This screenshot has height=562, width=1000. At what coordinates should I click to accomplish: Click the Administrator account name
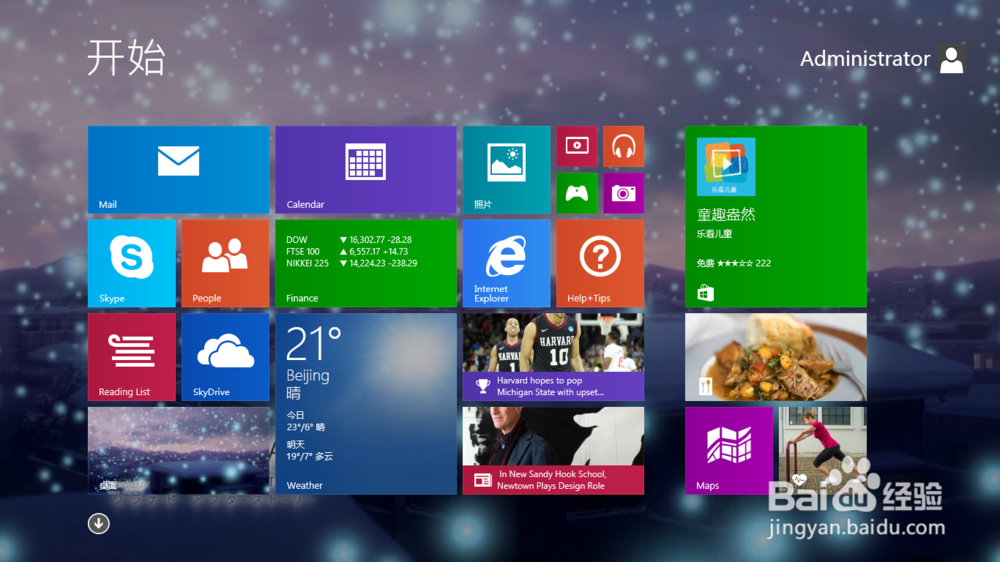(865, 59)
